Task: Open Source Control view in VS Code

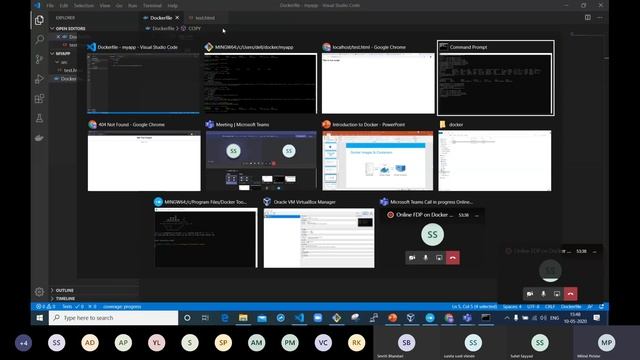Action: coord(39,59)
